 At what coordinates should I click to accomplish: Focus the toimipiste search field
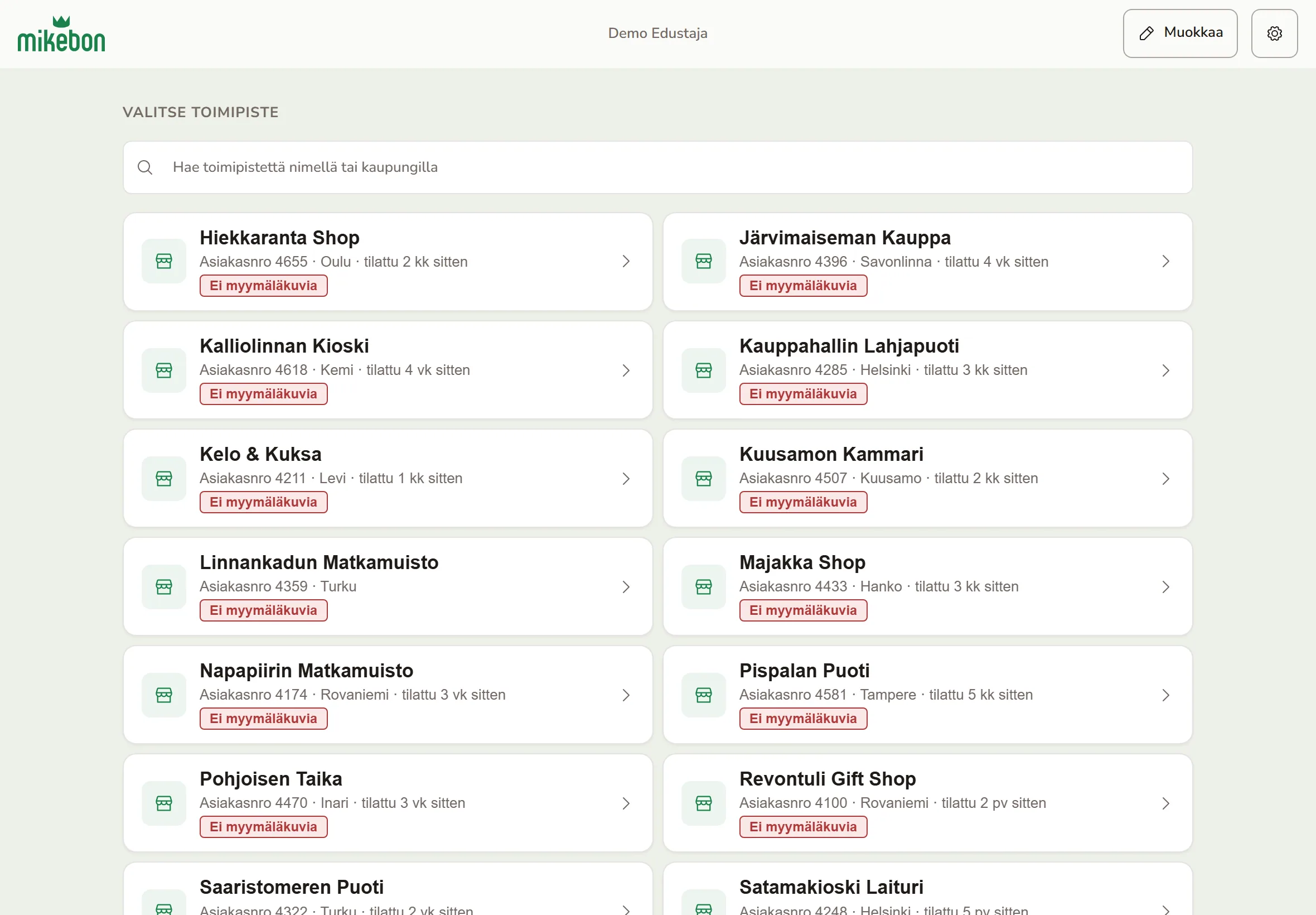point(657,167)
